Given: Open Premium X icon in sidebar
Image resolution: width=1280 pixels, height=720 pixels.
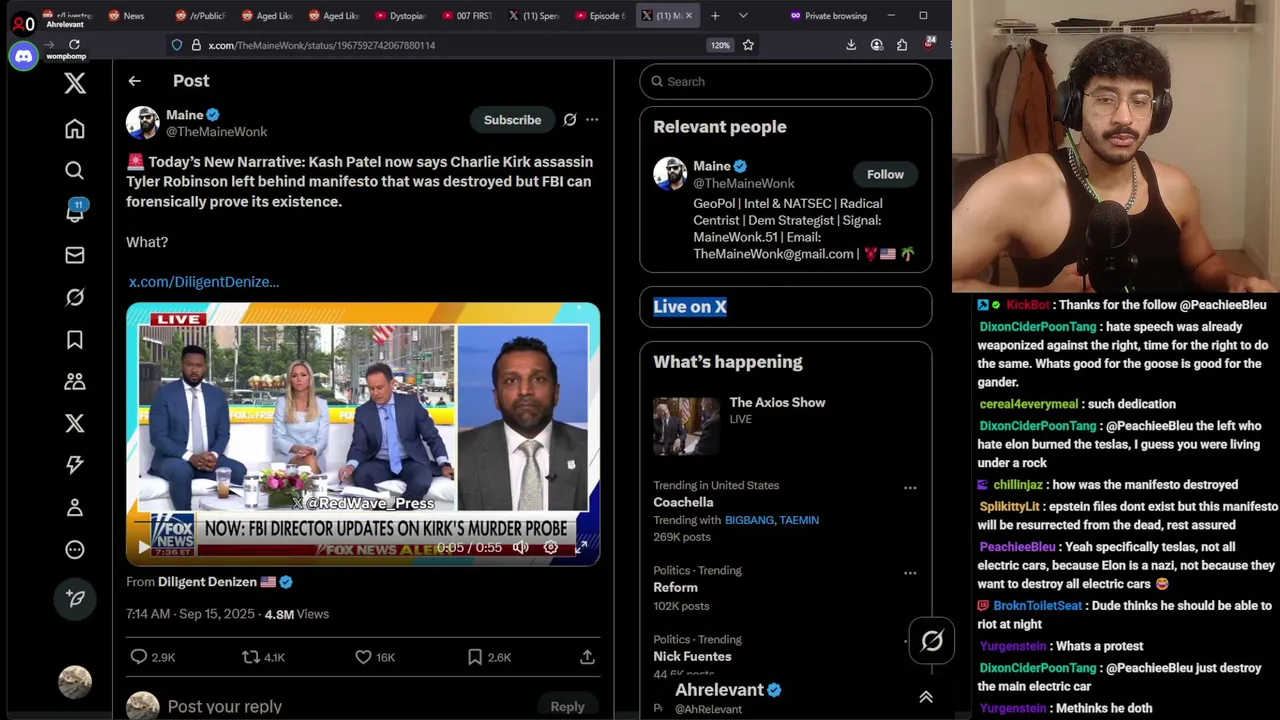Looking at the screenshot, I should coord(75,423).
